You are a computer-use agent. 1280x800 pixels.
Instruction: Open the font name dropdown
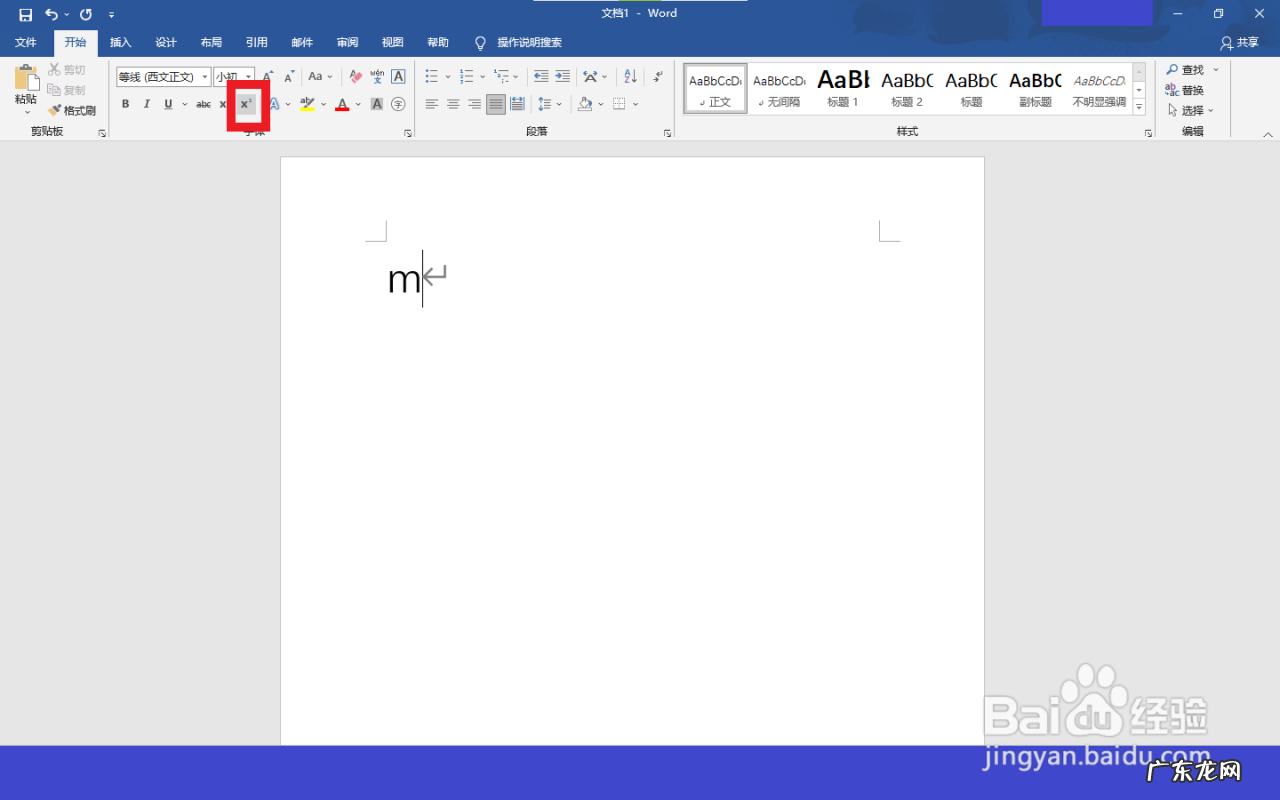(x=205, y=77)
